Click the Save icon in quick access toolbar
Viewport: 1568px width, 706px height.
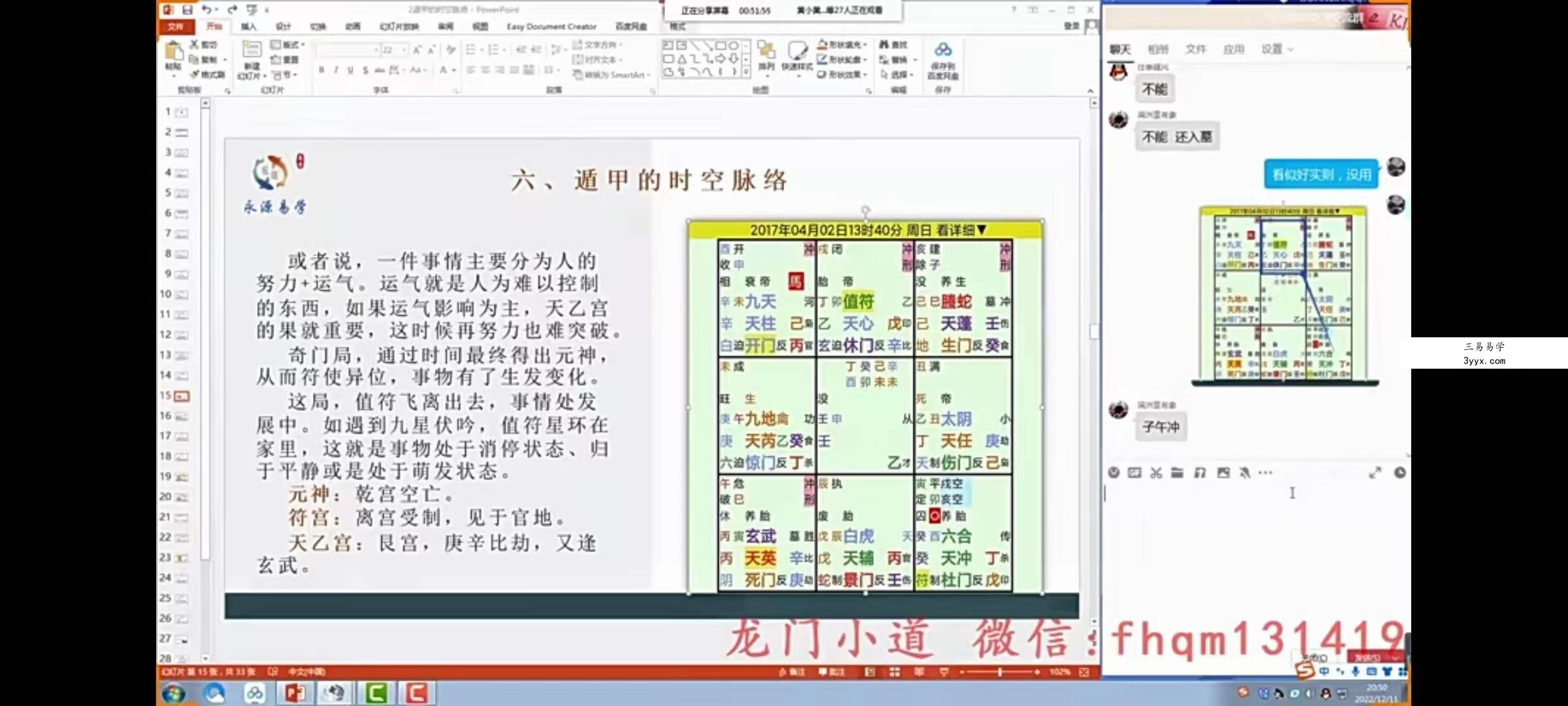coord(188,10)
